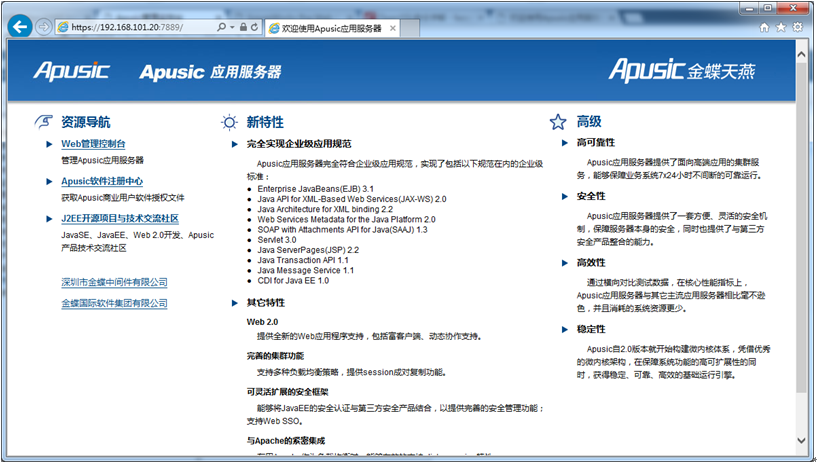Image resolution: width=817 pixels, height=464 pixels.
Task: Click the security lock icon in address bar
Action: (x=243, y=27)
